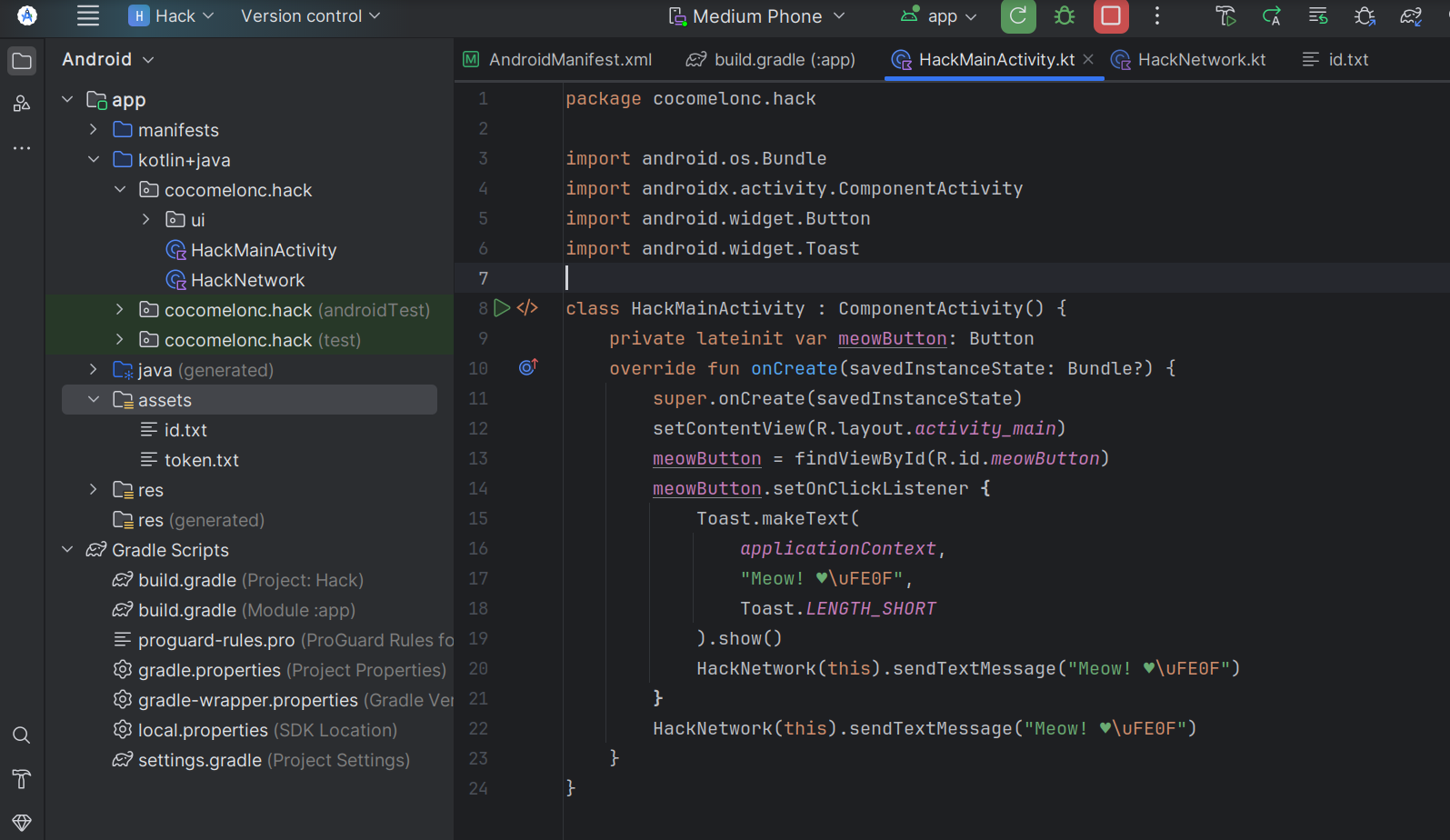
Task: Expand the manifests folder
Action: click(x=94, y=129)
